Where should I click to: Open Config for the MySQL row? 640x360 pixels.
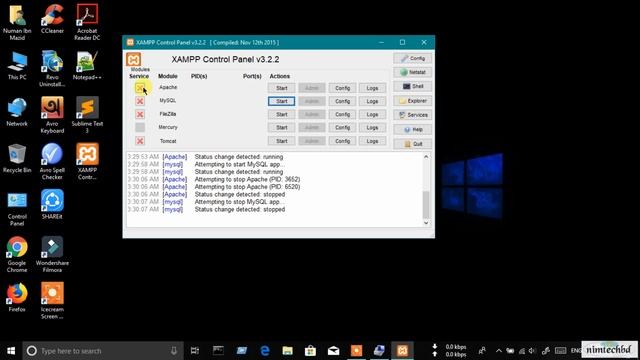pos(342,101)
